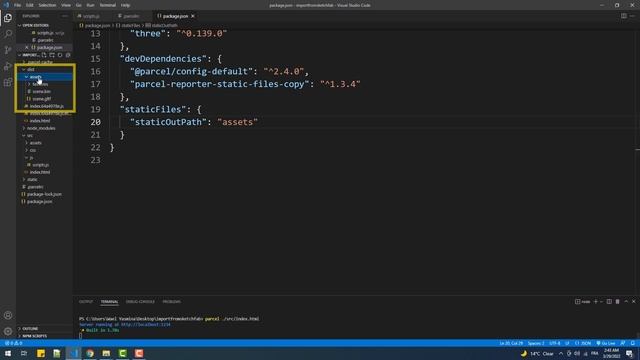Click New File icon in explorer header
This screenshot has height=360, width=640.
[44, 55]
